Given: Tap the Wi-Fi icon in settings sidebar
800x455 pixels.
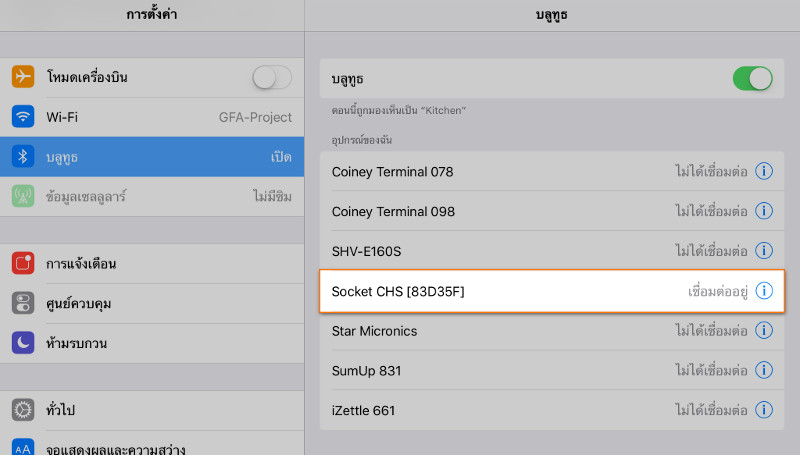Looking at the screenshot, I should click(23, 117).
